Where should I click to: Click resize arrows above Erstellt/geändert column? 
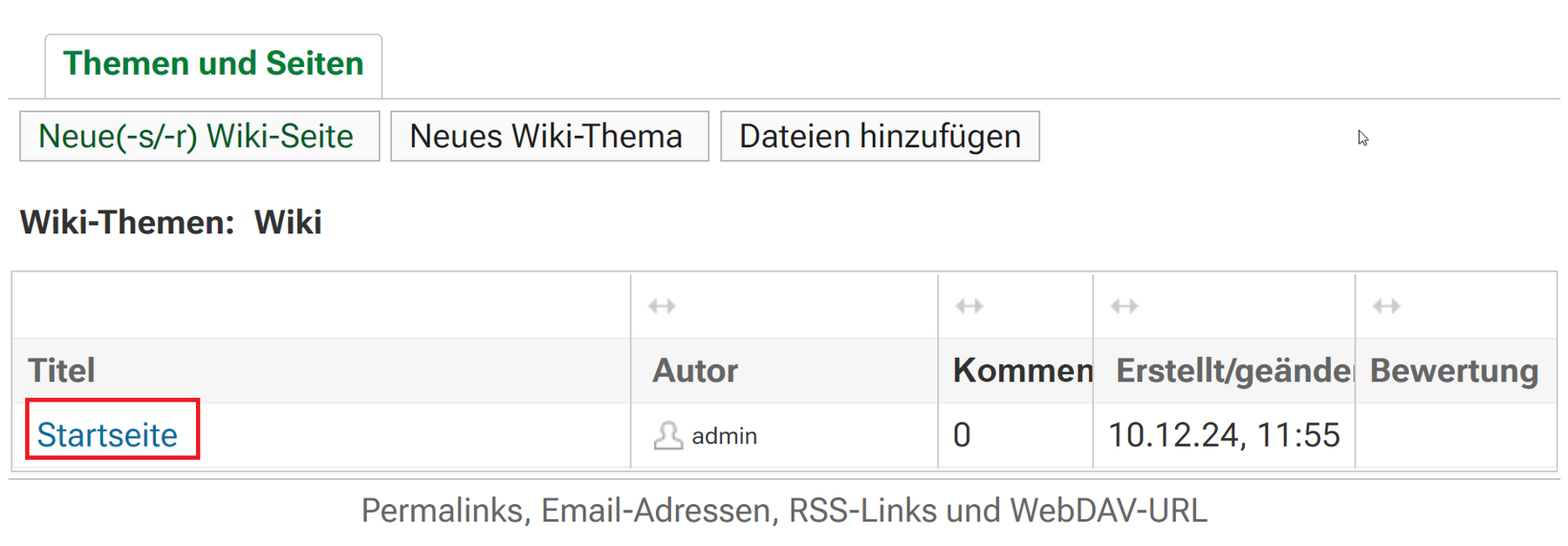point(1125,306)
